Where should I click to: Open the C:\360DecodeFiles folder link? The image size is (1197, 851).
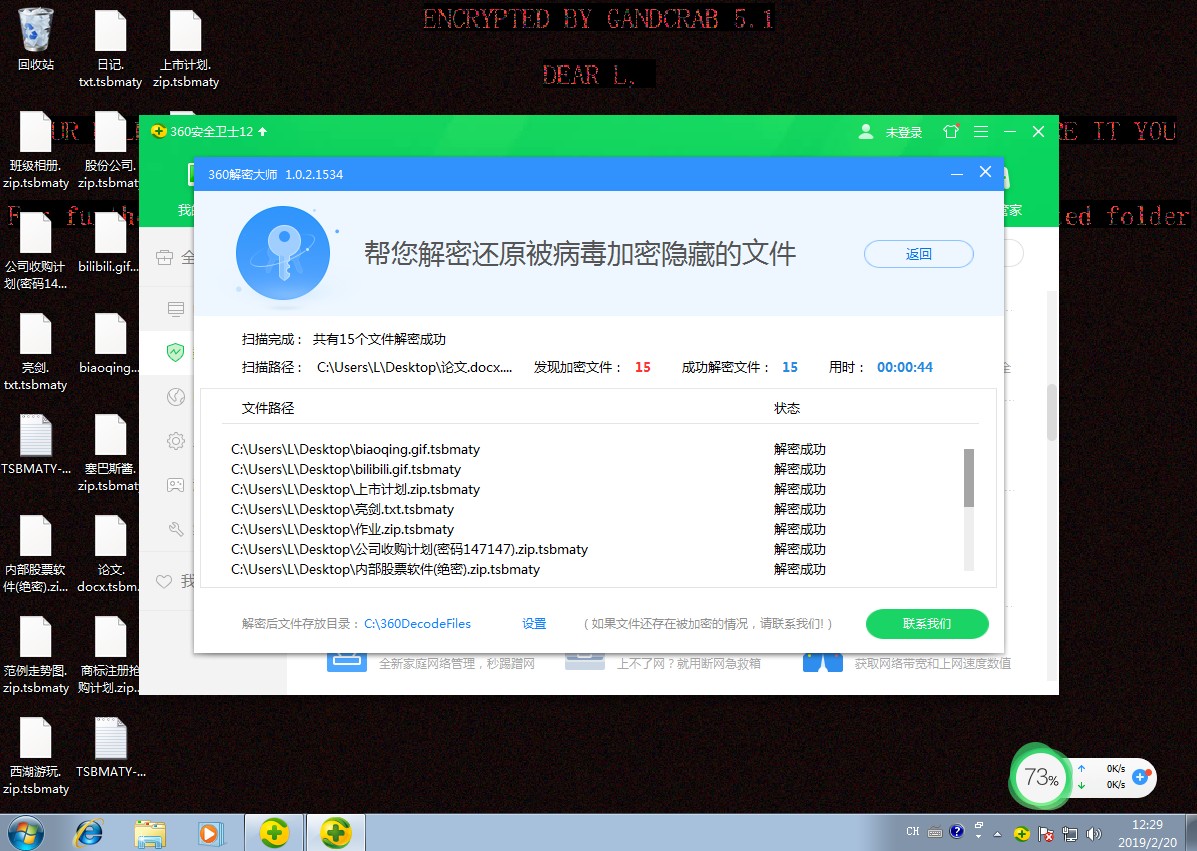(417, 624)
